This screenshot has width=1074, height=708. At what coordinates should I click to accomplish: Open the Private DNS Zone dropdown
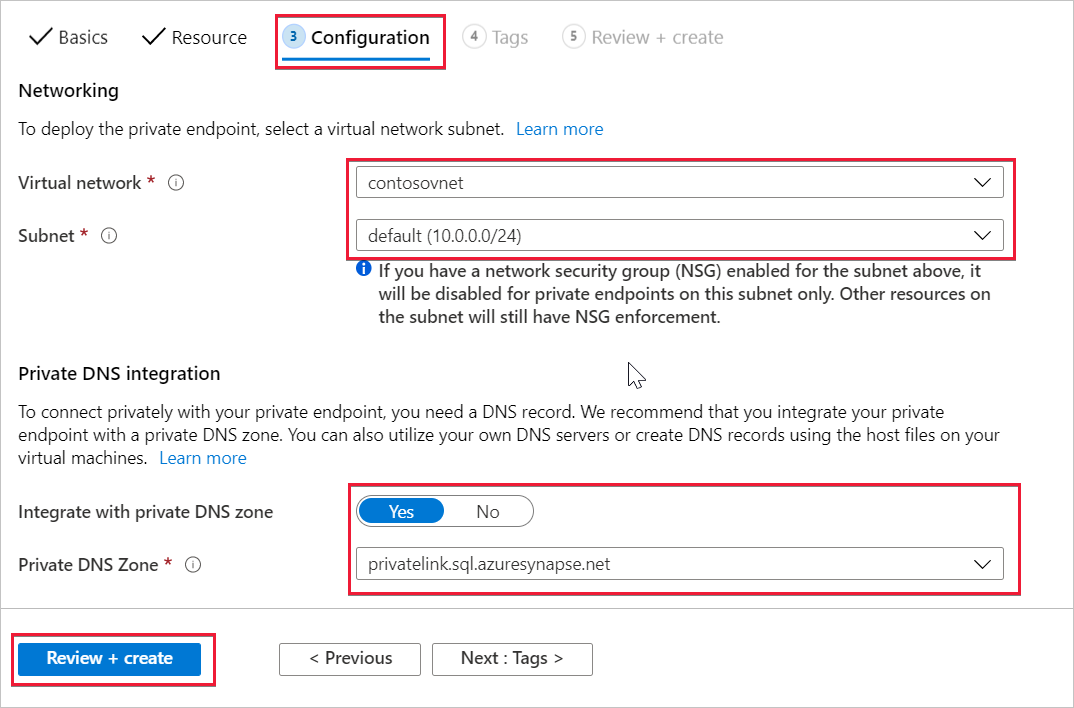coord(679,564)
